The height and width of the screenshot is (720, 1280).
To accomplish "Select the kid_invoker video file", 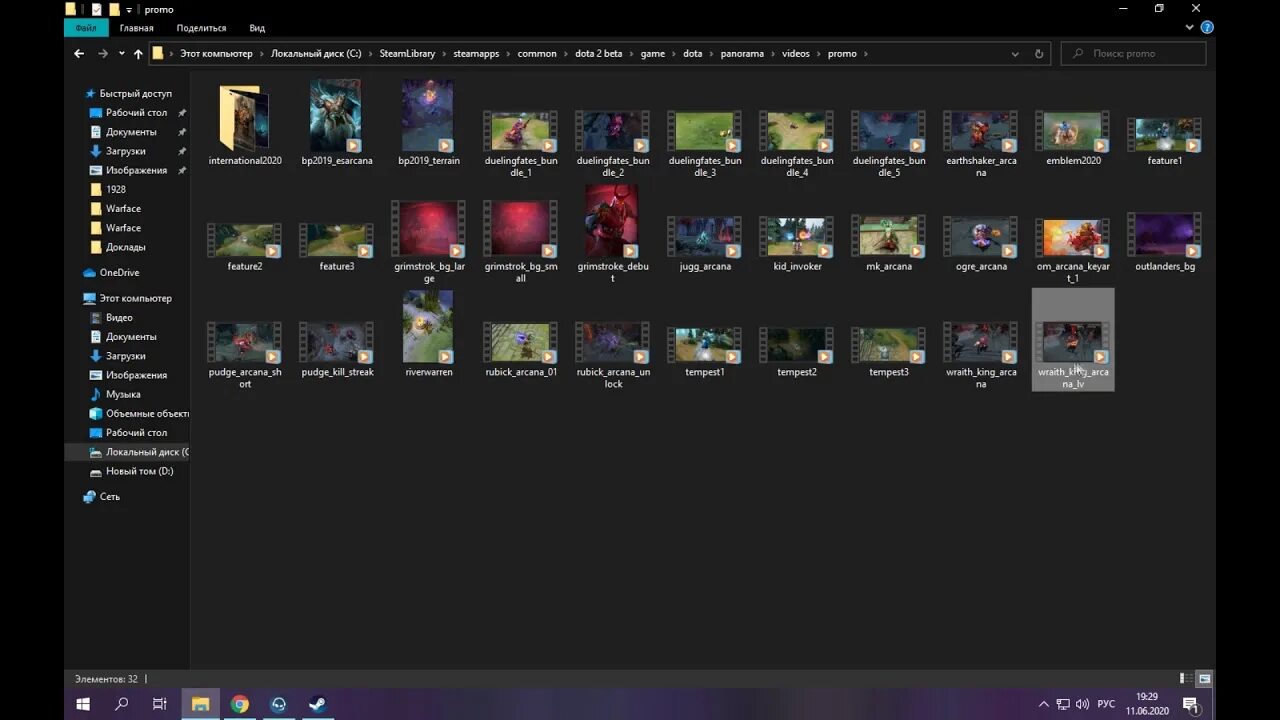I will (797, 243).
